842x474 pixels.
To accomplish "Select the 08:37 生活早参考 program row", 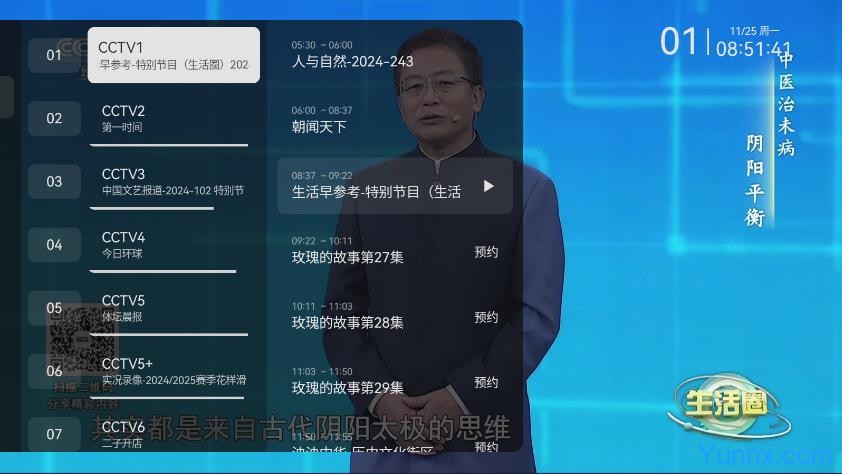I will pyautogui.click(x=395, y=186).
